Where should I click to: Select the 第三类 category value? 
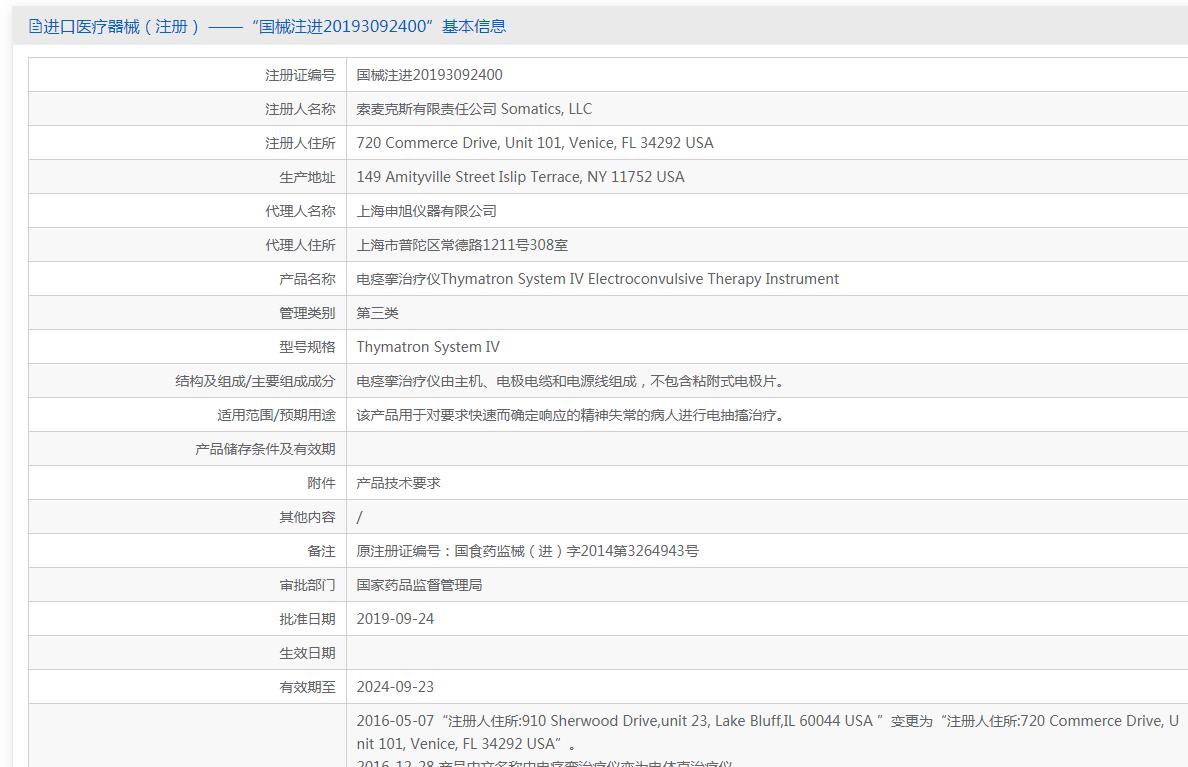tap(377, 314)
